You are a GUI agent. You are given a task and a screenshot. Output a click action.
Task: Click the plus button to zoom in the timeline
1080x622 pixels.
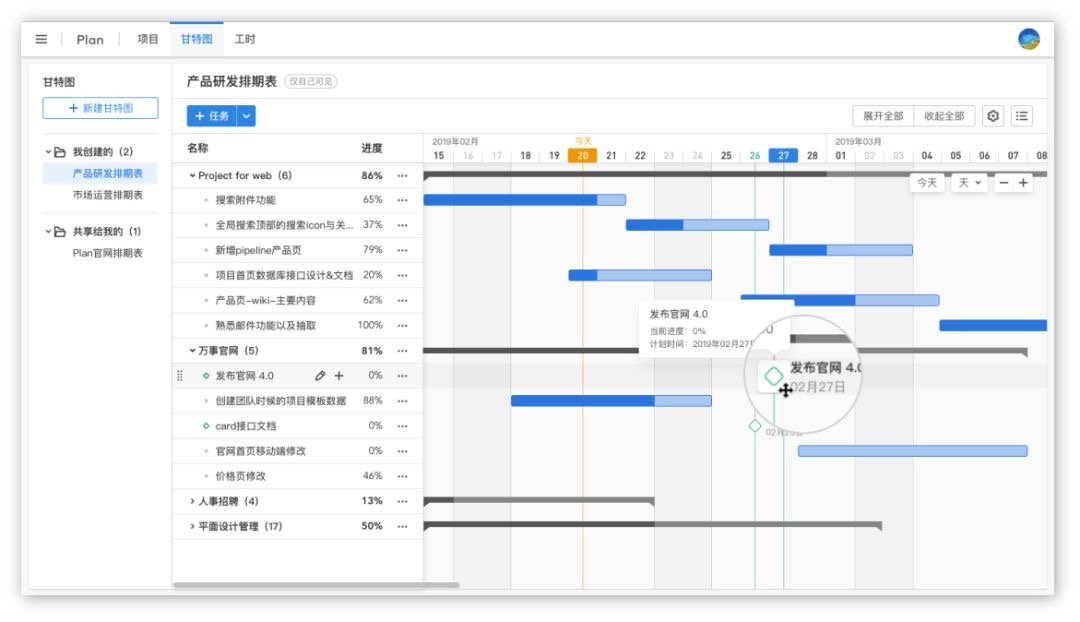tap(1025, 184)
